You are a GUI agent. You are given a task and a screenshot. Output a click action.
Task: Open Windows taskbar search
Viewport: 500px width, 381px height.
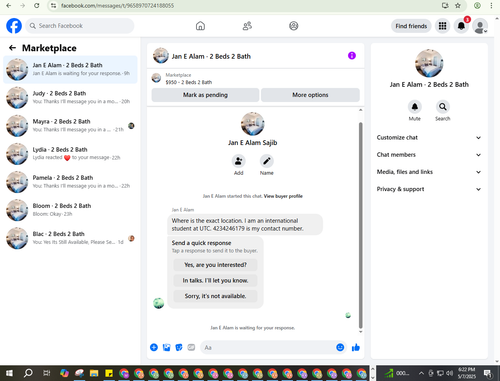[28, 373]
